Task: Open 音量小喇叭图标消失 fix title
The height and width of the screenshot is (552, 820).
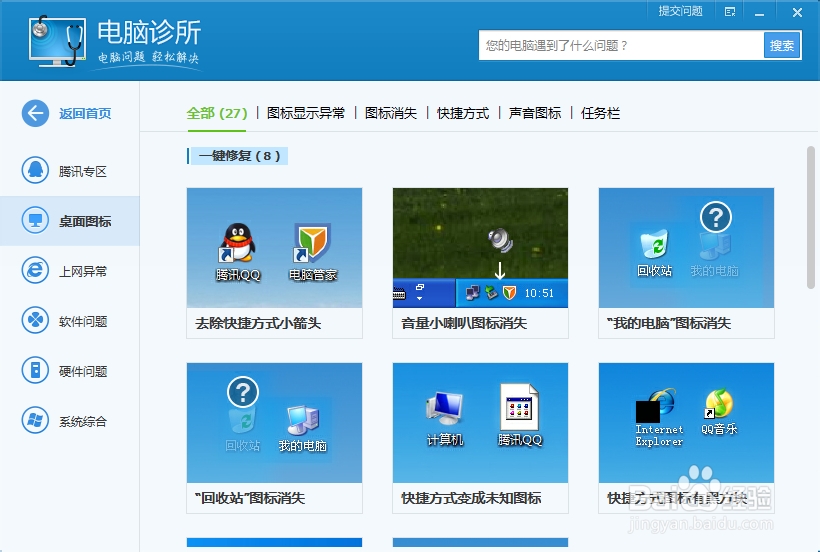Action: point(464,323)
